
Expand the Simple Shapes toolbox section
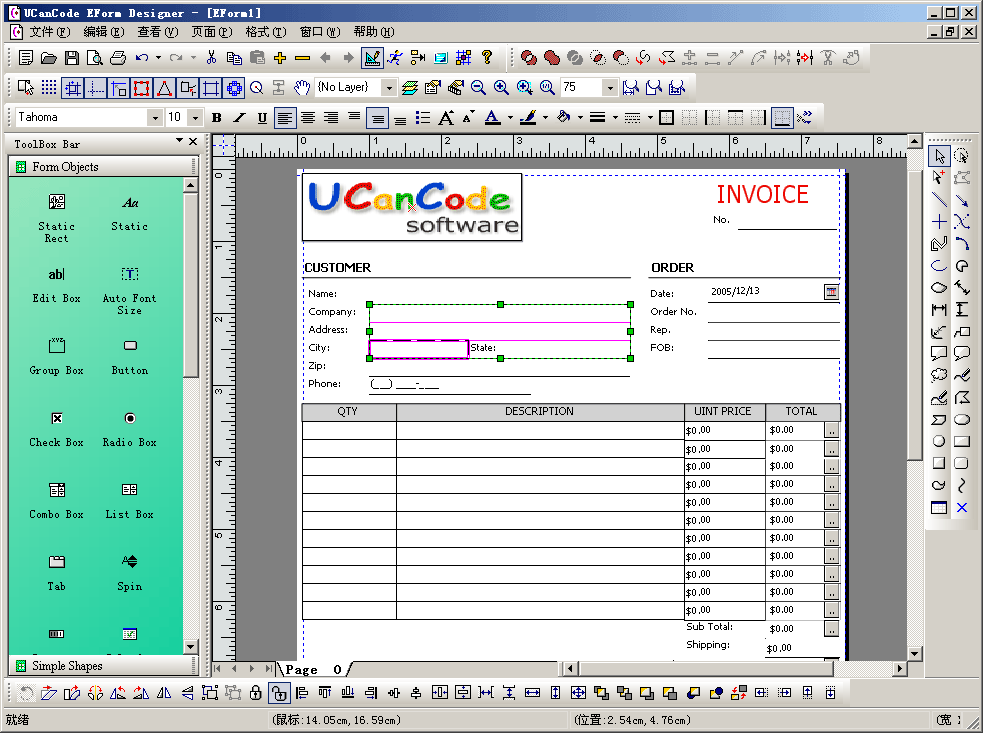[66, 666]
